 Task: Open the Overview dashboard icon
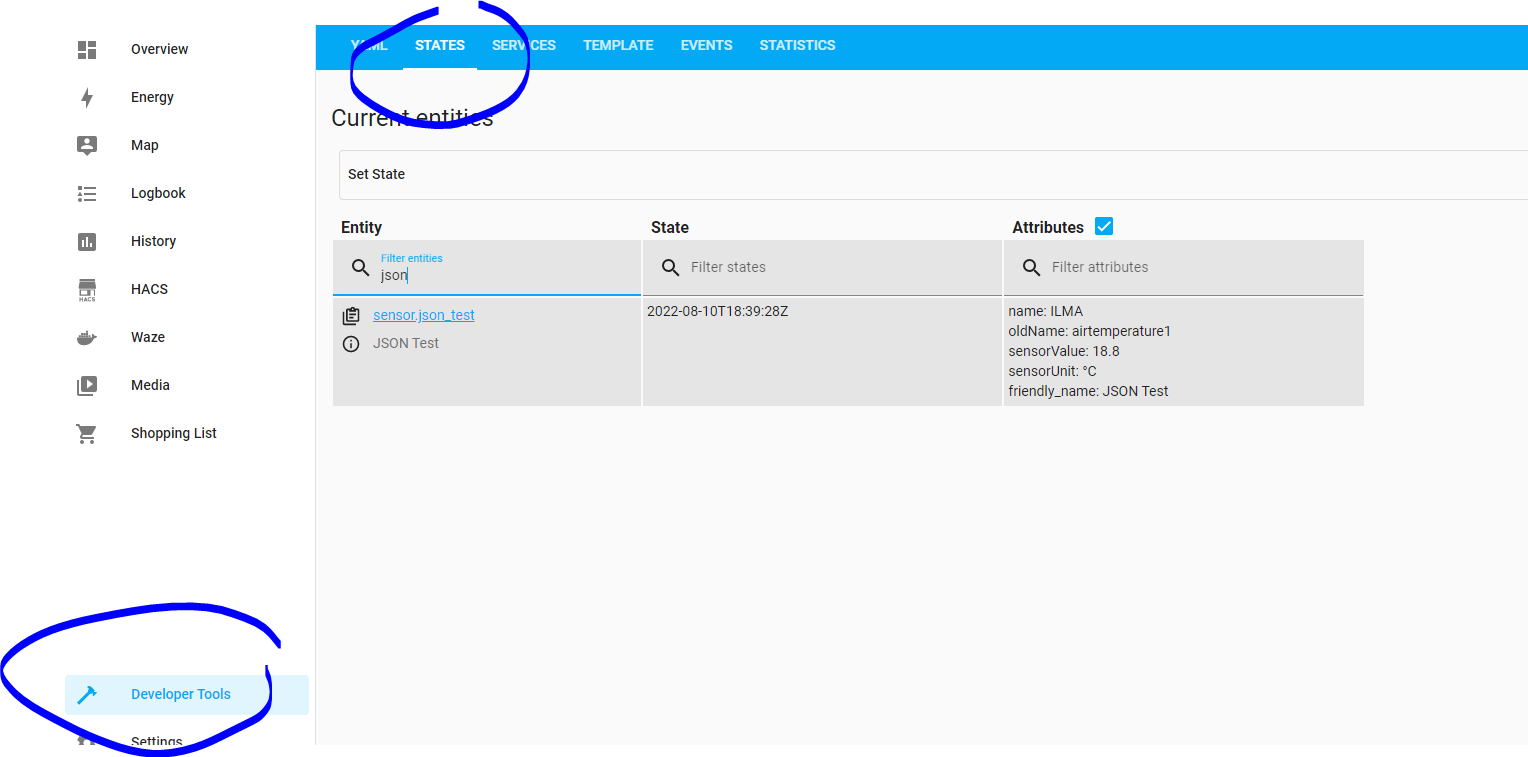86,48
